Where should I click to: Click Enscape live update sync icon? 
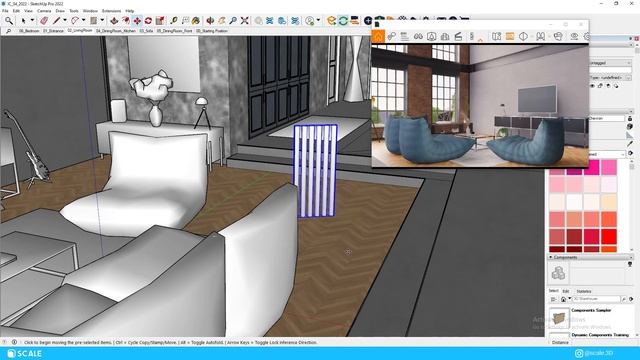click(x=343, y=20)
